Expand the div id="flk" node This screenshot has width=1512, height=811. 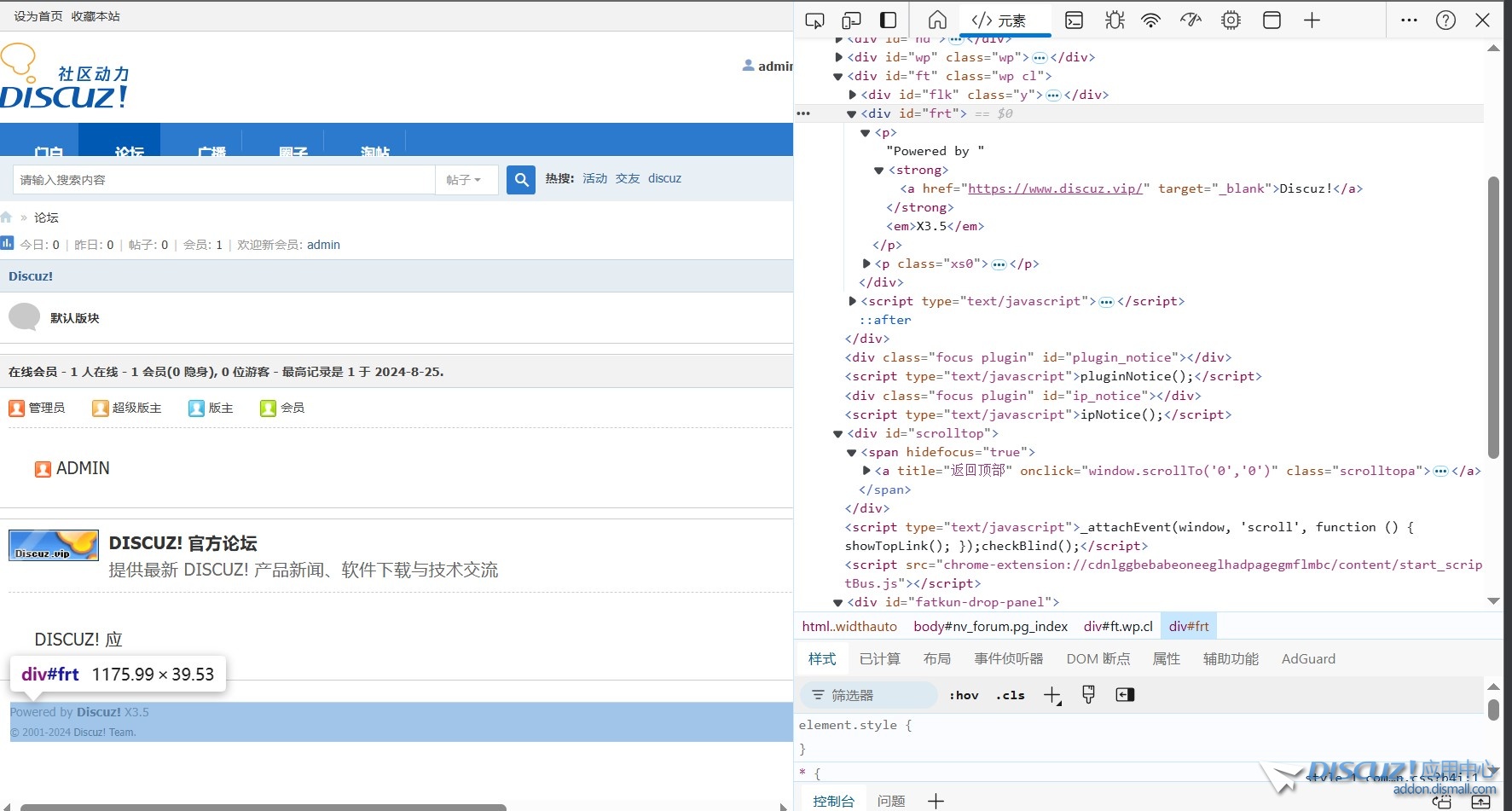[852, 95]
